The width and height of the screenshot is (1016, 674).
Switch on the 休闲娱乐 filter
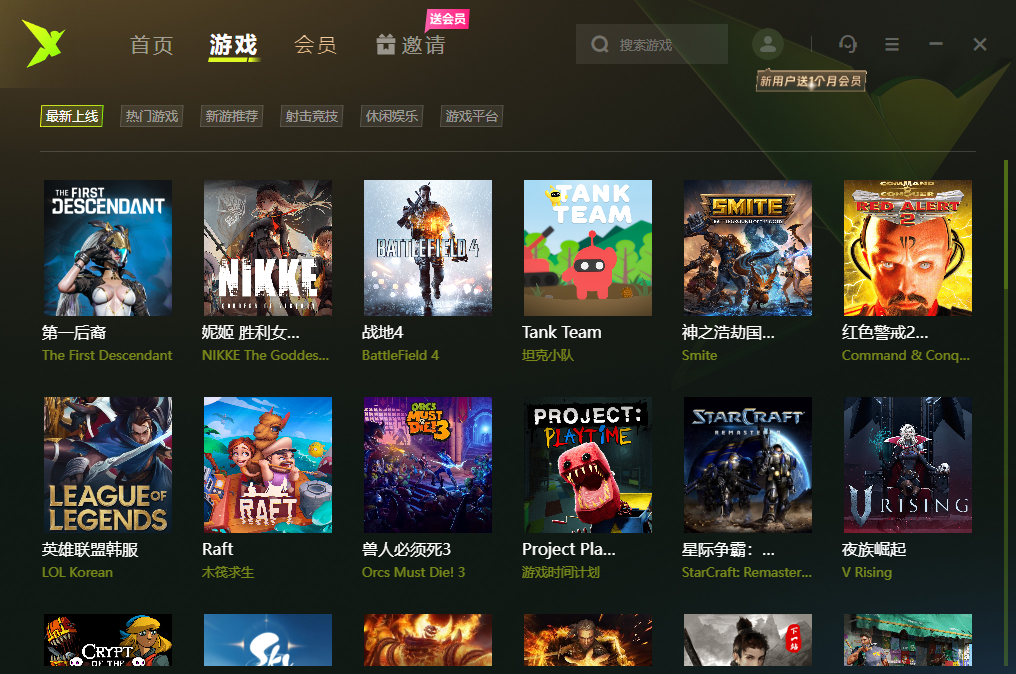(390, 116)
